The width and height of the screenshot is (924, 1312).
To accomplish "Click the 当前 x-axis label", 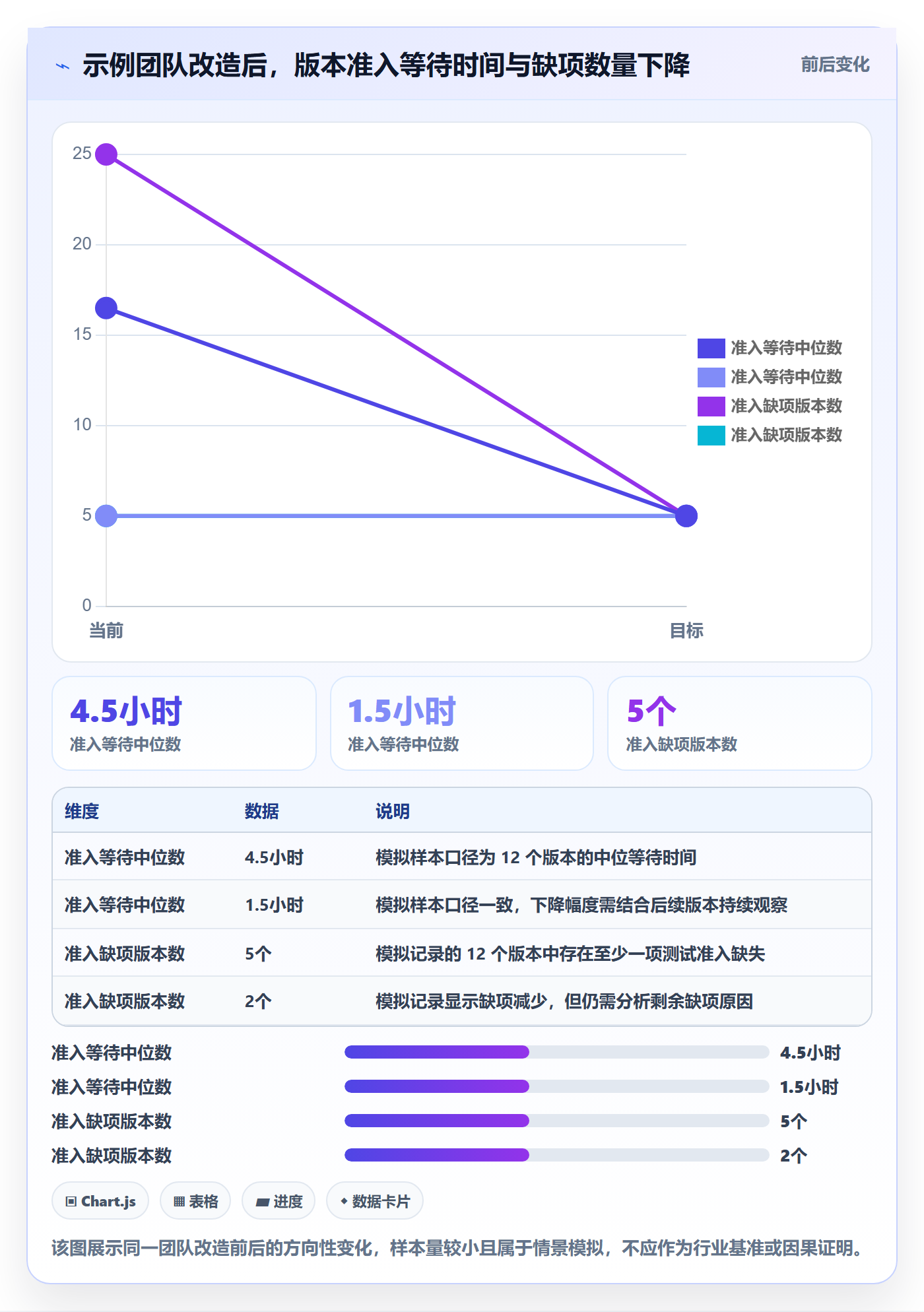I will (106, 631).
